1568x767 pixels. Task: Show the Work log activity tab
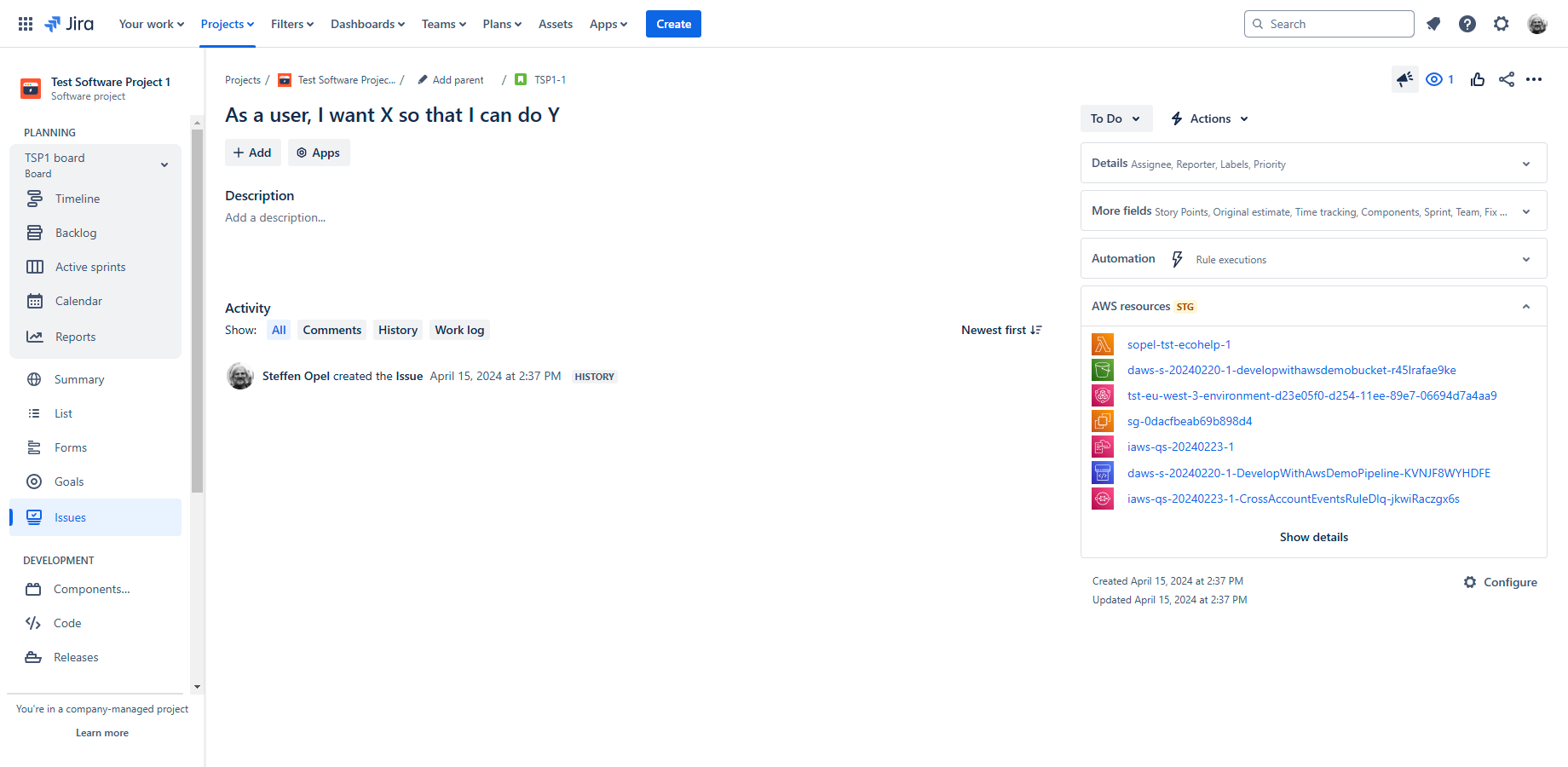point(459,330)
